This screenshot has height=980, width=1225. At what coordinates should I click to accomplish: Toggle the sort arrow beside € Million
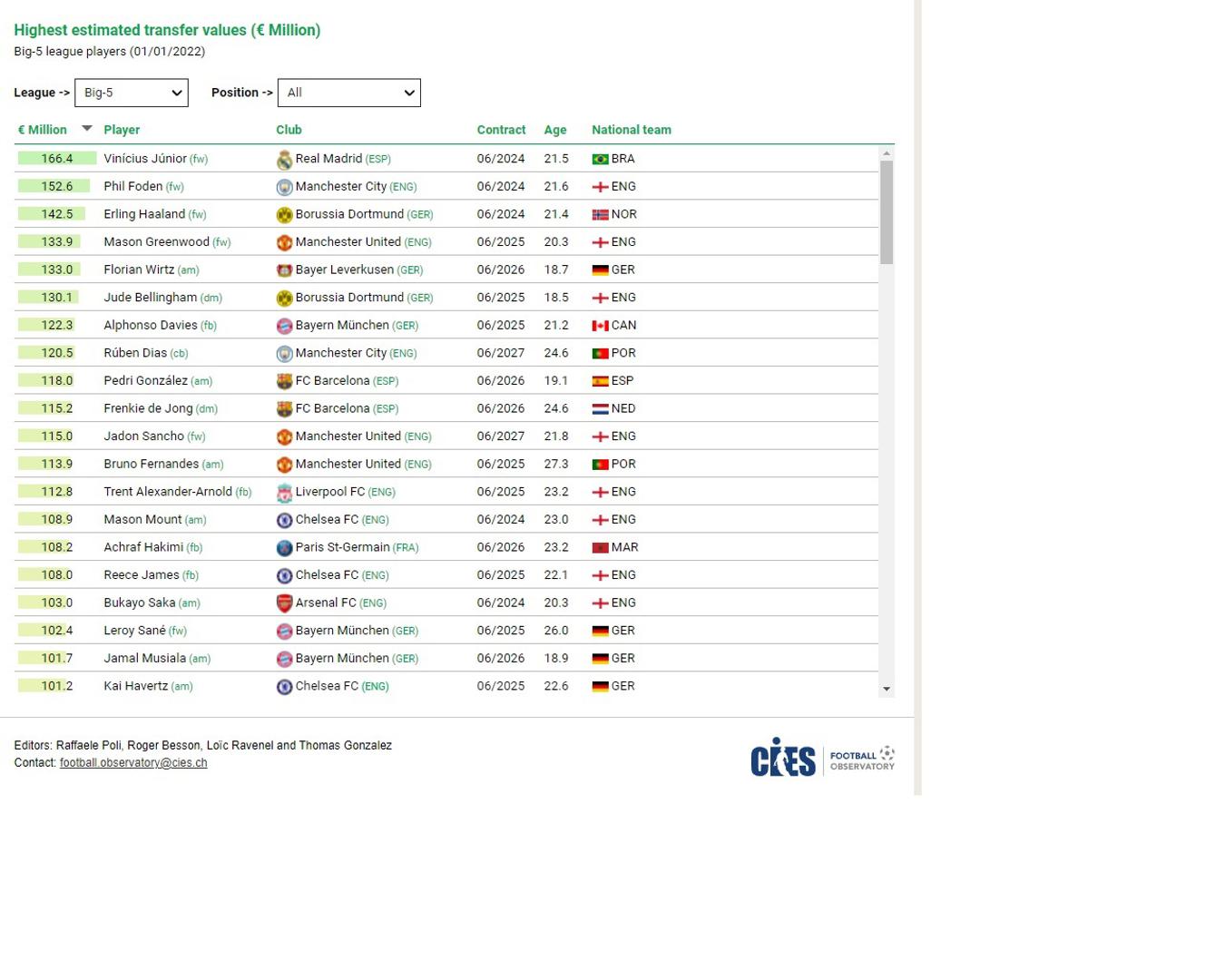click(x=87, y=129)
